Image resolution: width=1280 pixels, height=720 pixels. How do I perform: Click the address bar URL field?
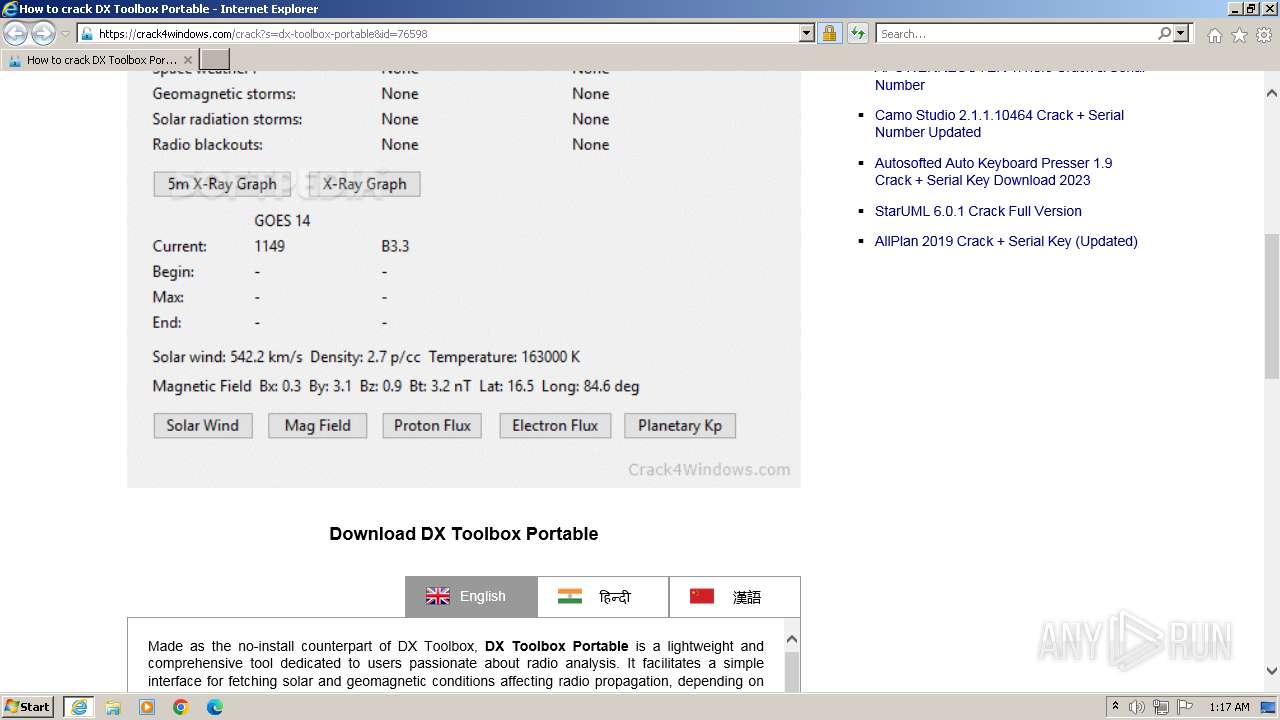pos(445,33)
